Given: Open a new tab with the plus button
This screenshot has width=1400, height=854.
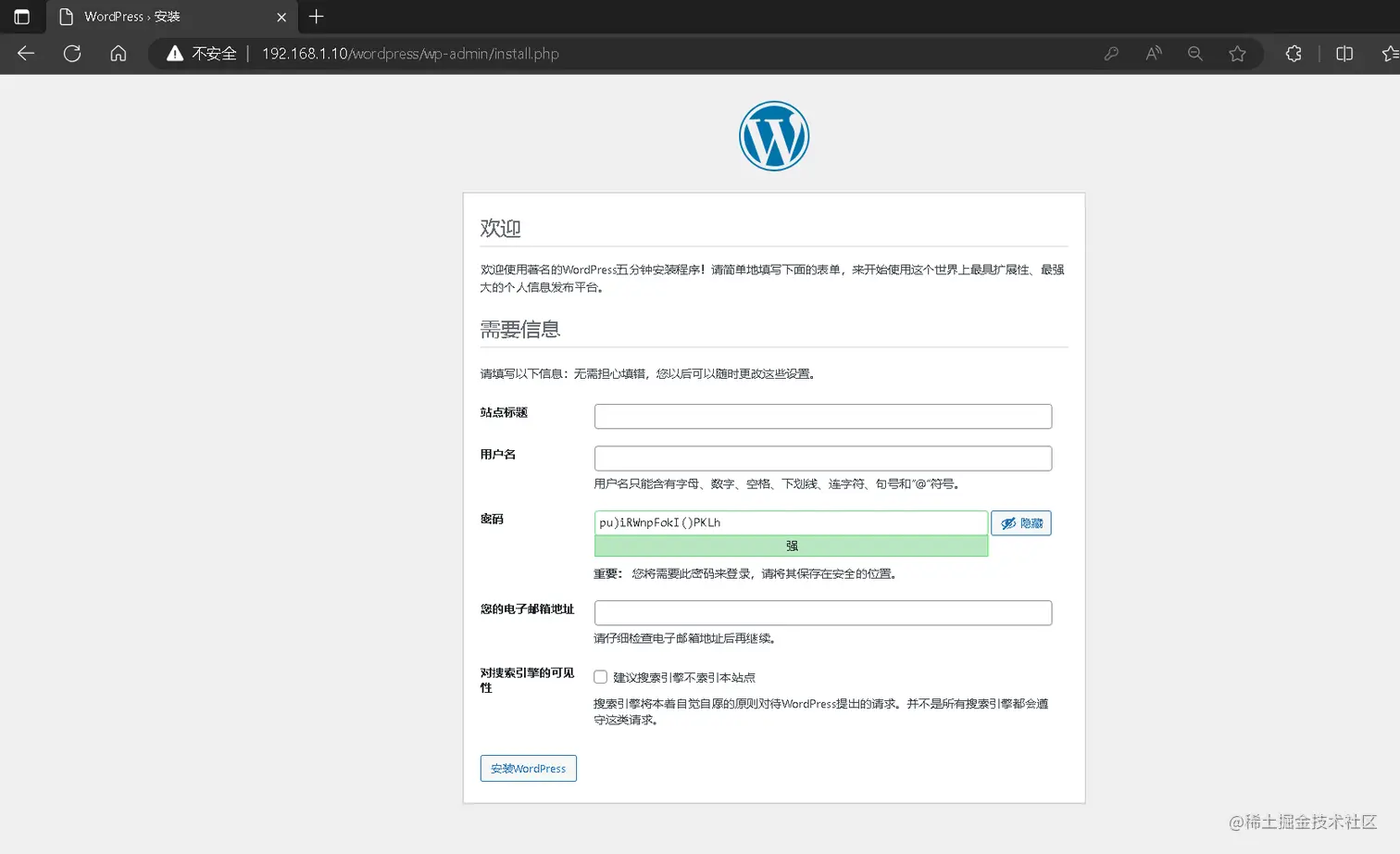Looking at the screenshot, I should click(x=316, y=17).
